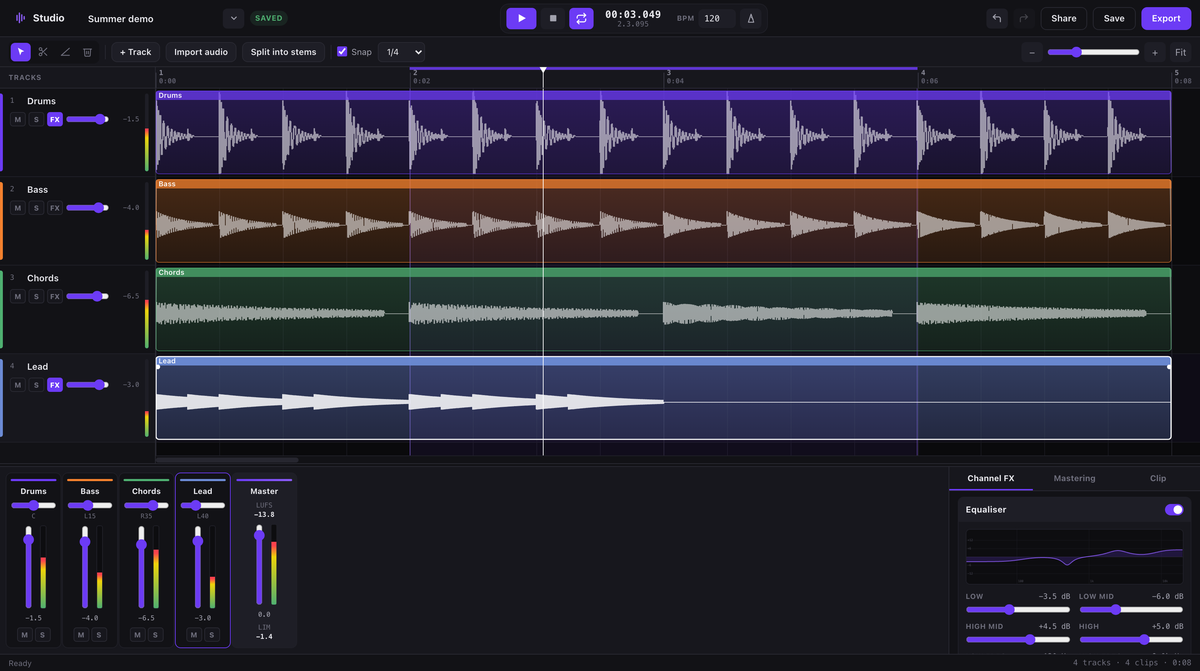The image size is (1200, 671).
Task: Open the 1/4 snap resolution dropdown
Action: coord(402,52)
